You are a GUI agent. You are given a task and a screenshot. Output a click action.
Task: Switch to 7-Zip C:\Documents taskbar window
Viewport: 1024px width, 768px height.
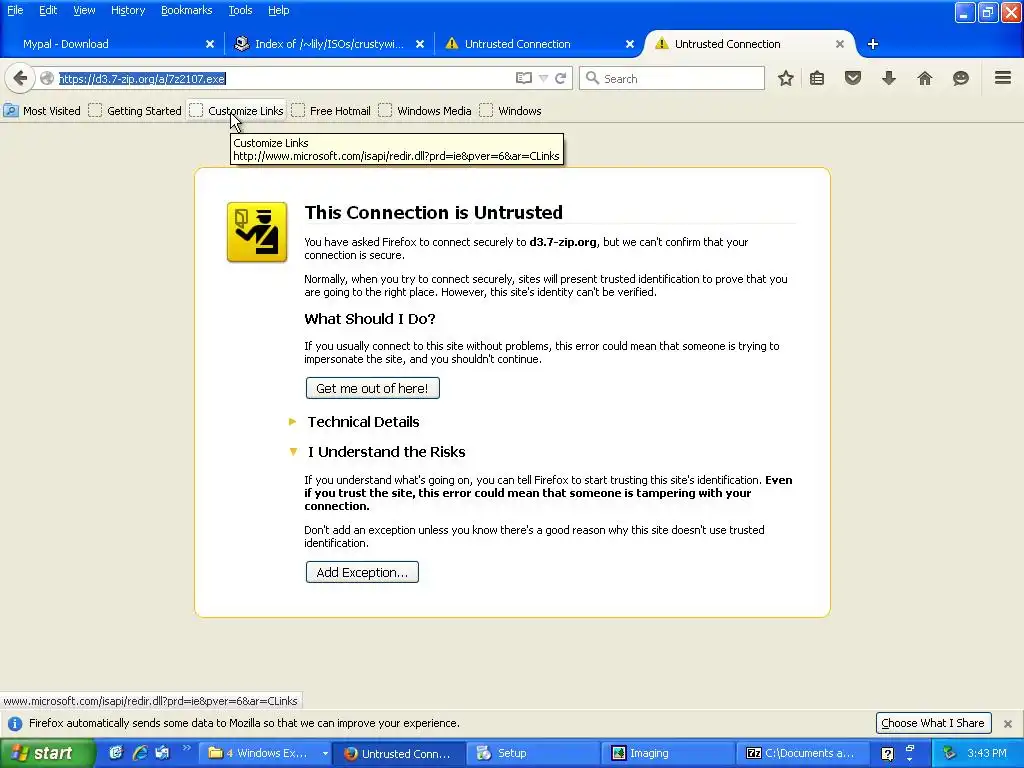point(803,753)
